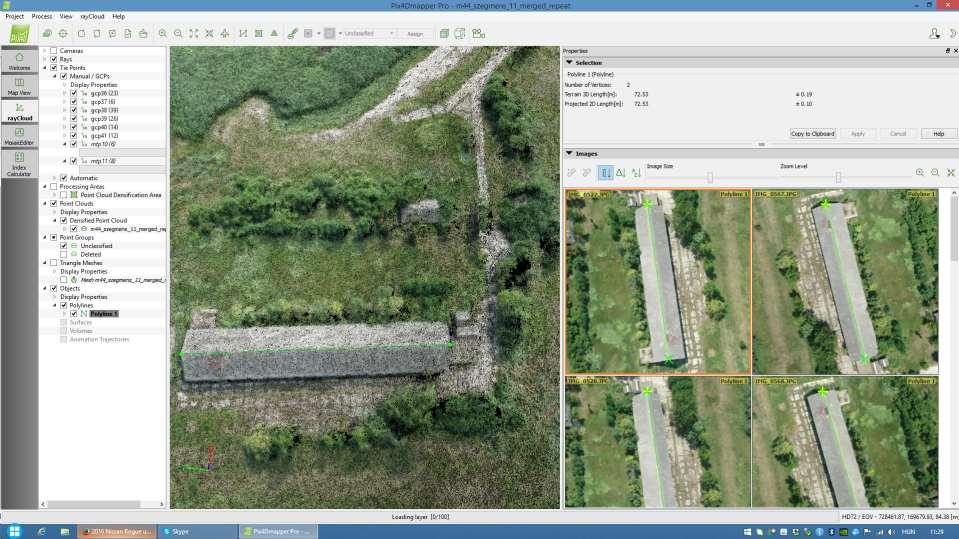Open the Mosaic Editor sidebar view
Image resolution: width=959 pixels, height=539 pixels.
pyautogui.click(x=19, y=136)
